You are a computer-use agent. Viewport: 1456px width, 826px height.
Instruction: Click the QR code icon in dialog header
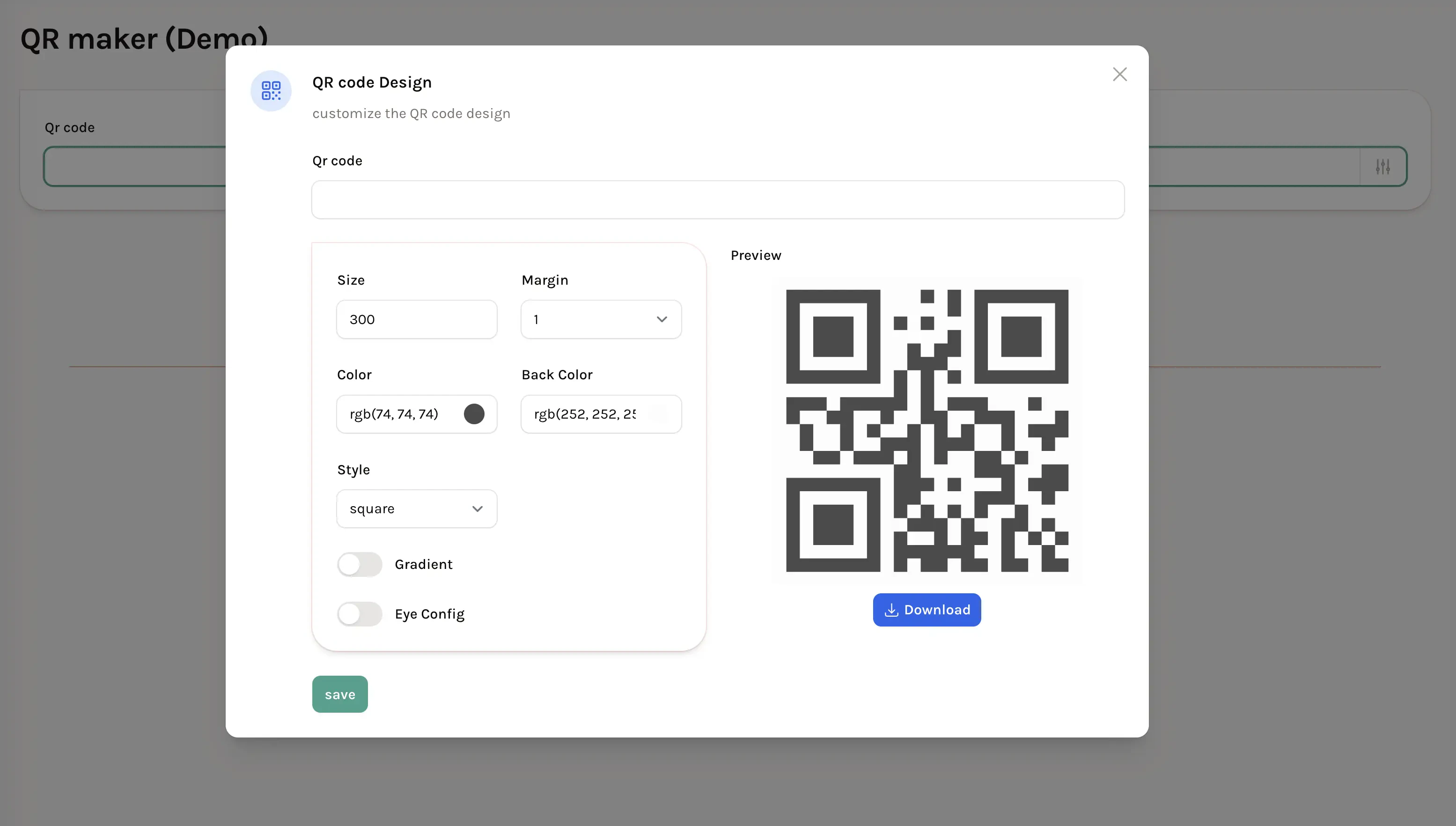pos(271,91)
